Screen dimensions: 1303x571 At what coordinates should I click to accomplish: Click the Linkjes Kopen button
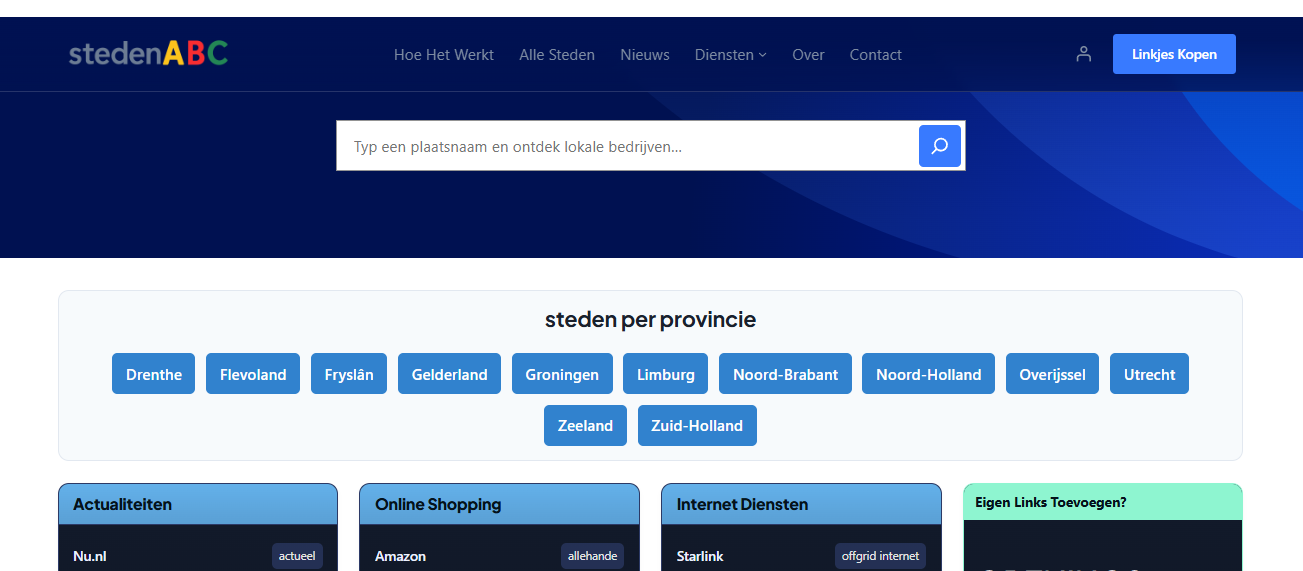1174,54
